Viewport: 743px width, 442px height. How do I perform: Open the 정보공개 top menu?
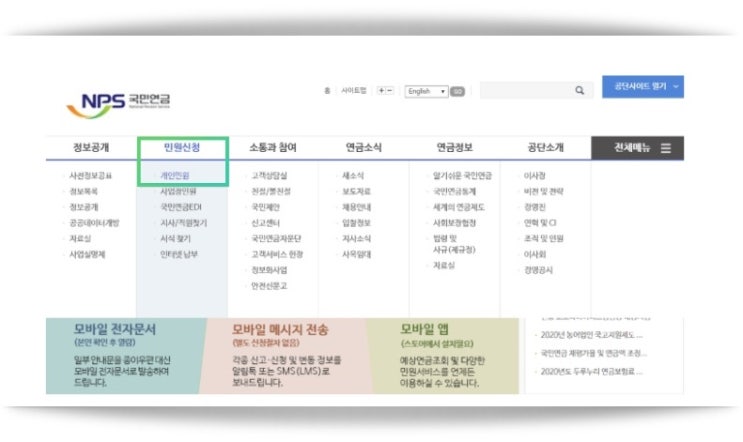pos(91,147)
